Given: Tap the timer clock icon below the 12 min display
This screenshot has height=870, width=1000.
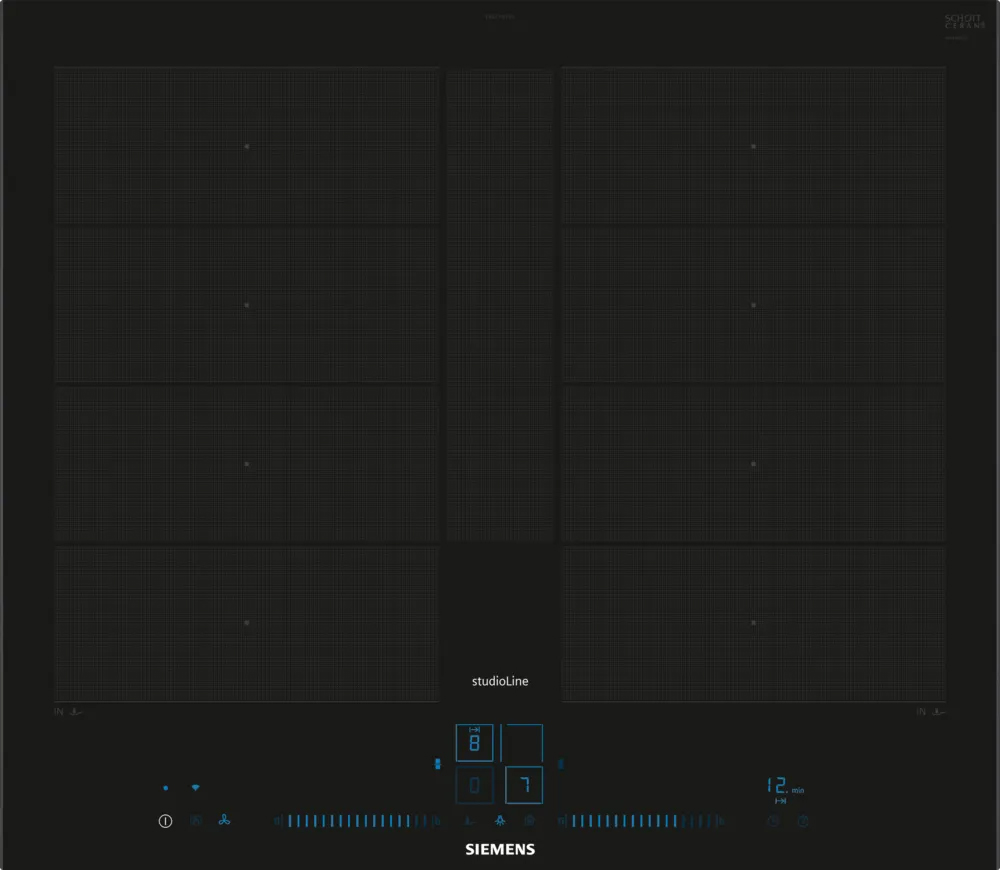Looking at the screenshot, I should 773,821.
